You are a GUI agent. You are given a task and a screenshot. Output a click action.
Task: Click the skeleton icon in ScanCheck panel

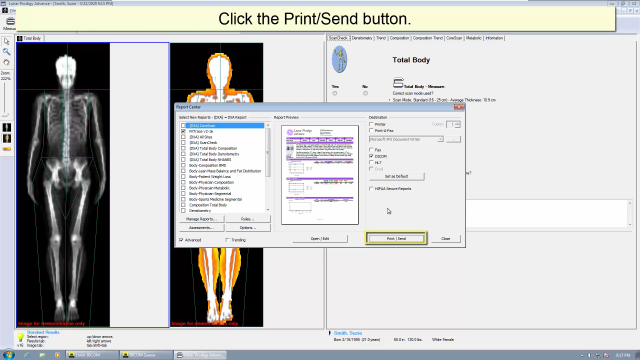[x=339, y=60]
